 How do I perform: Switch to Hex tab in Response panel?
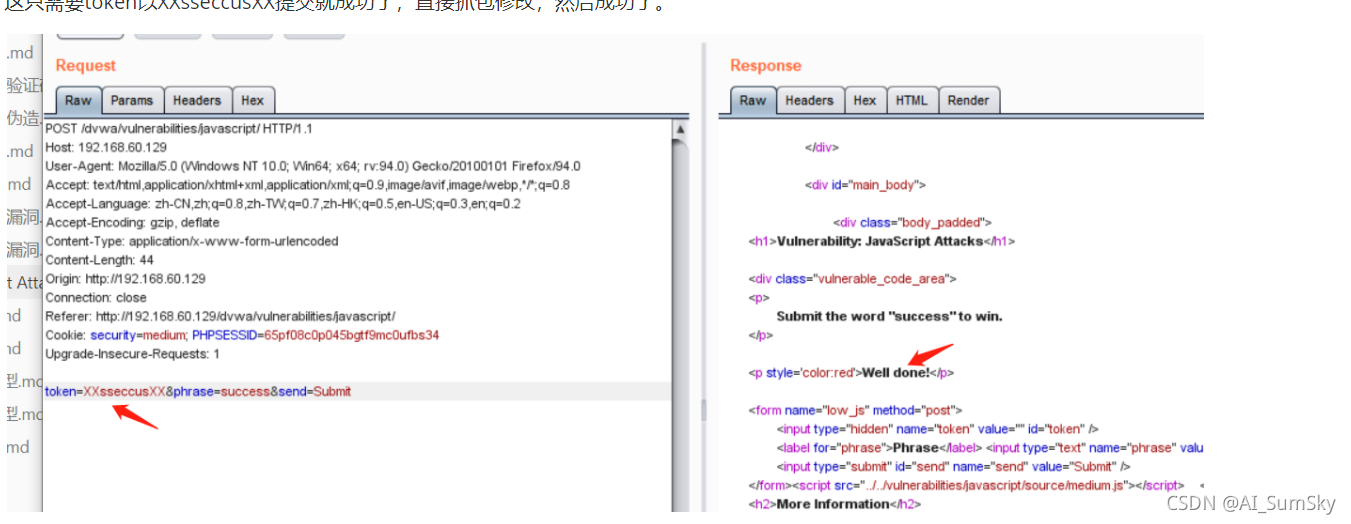point(865,100)
